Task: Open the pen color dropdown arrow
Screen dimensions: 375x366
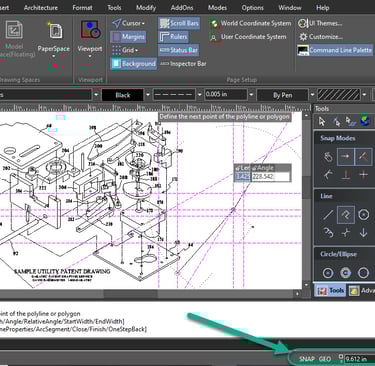Action: 148,95
